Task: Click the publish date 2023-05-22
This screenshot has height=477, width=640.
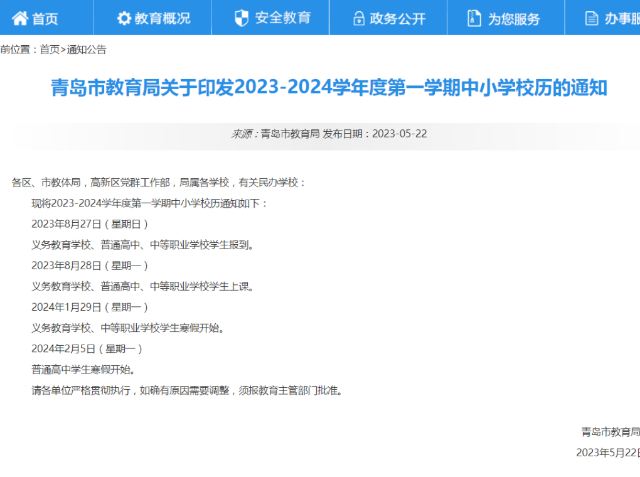Action: 400,133
